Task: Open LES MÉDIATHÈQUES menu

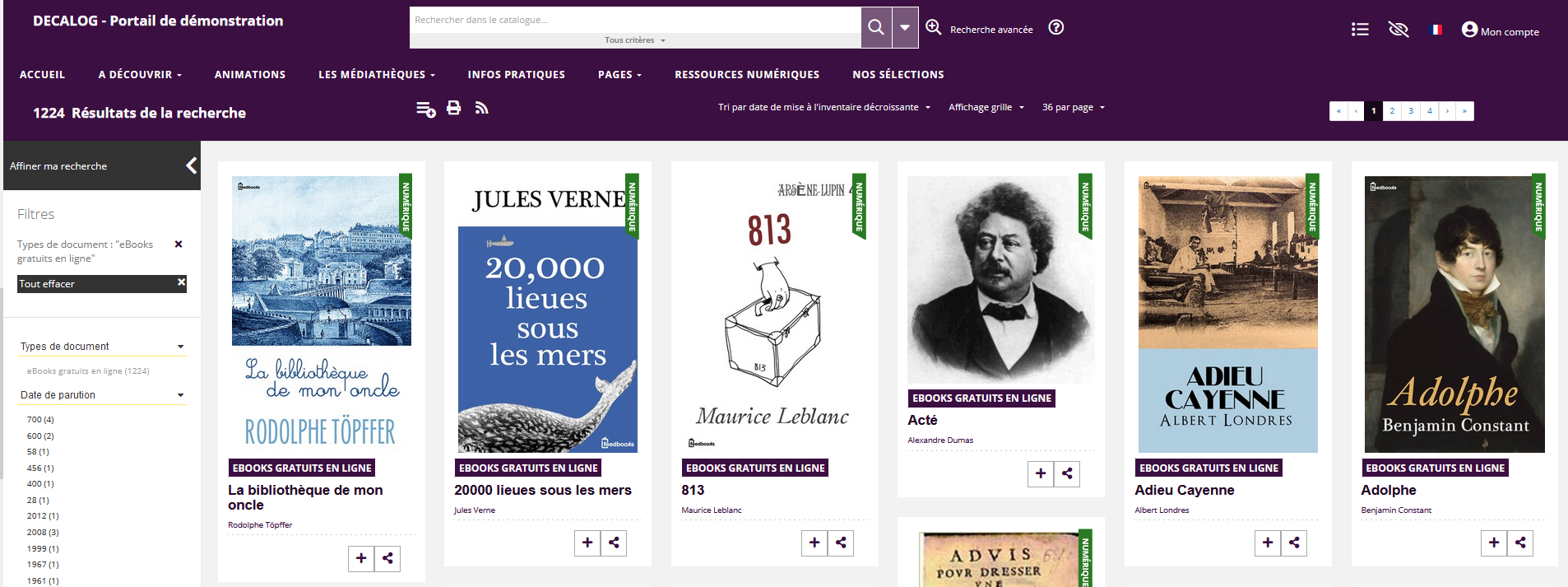Action: pos(377,74)
